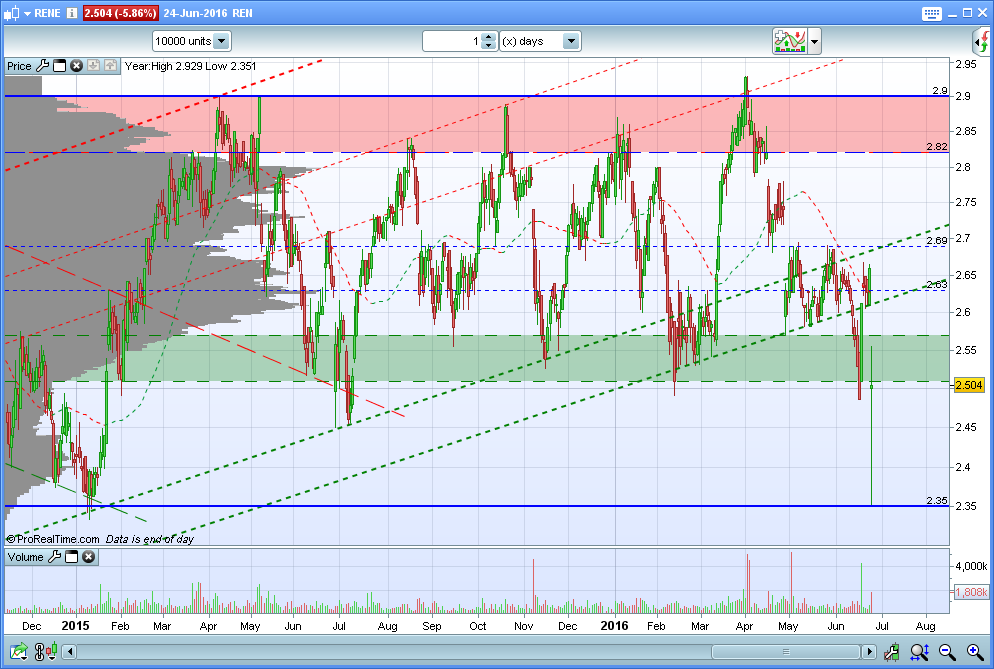This screenshot has height=669, width=994.
Task: Click the 4,000k volume axis label
Action: [971, 566]
